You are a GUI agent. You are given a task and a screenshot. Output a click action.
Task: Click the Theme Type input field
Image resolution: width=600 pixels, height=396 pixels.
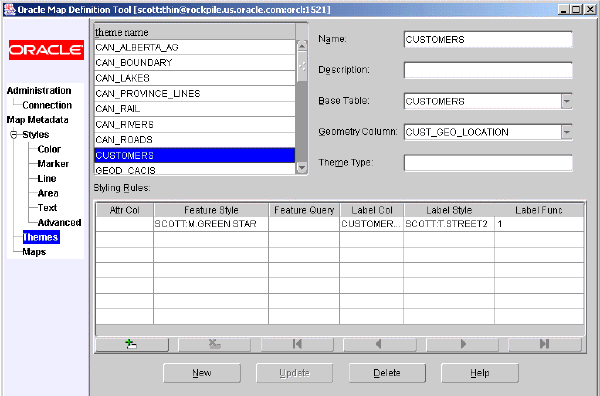[x=488, y=163]
